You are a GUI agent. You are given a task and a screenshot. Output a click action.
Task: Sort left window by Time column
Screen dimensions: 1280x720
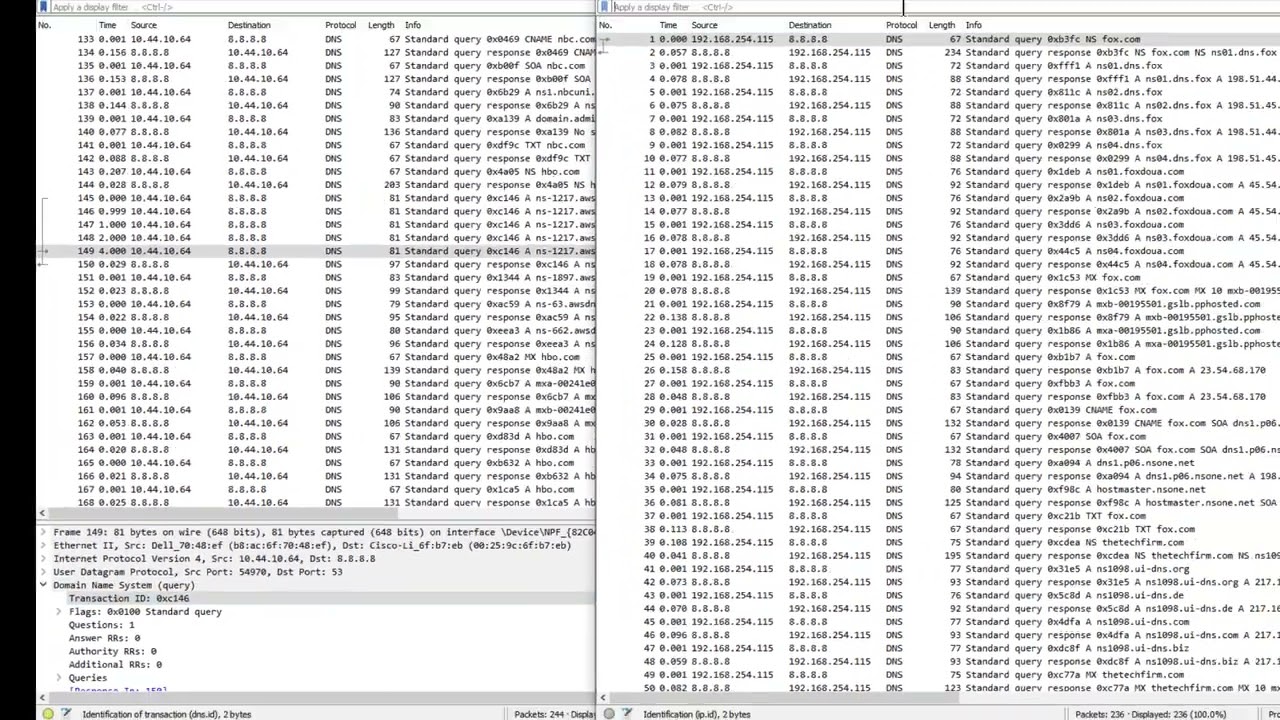107,25
